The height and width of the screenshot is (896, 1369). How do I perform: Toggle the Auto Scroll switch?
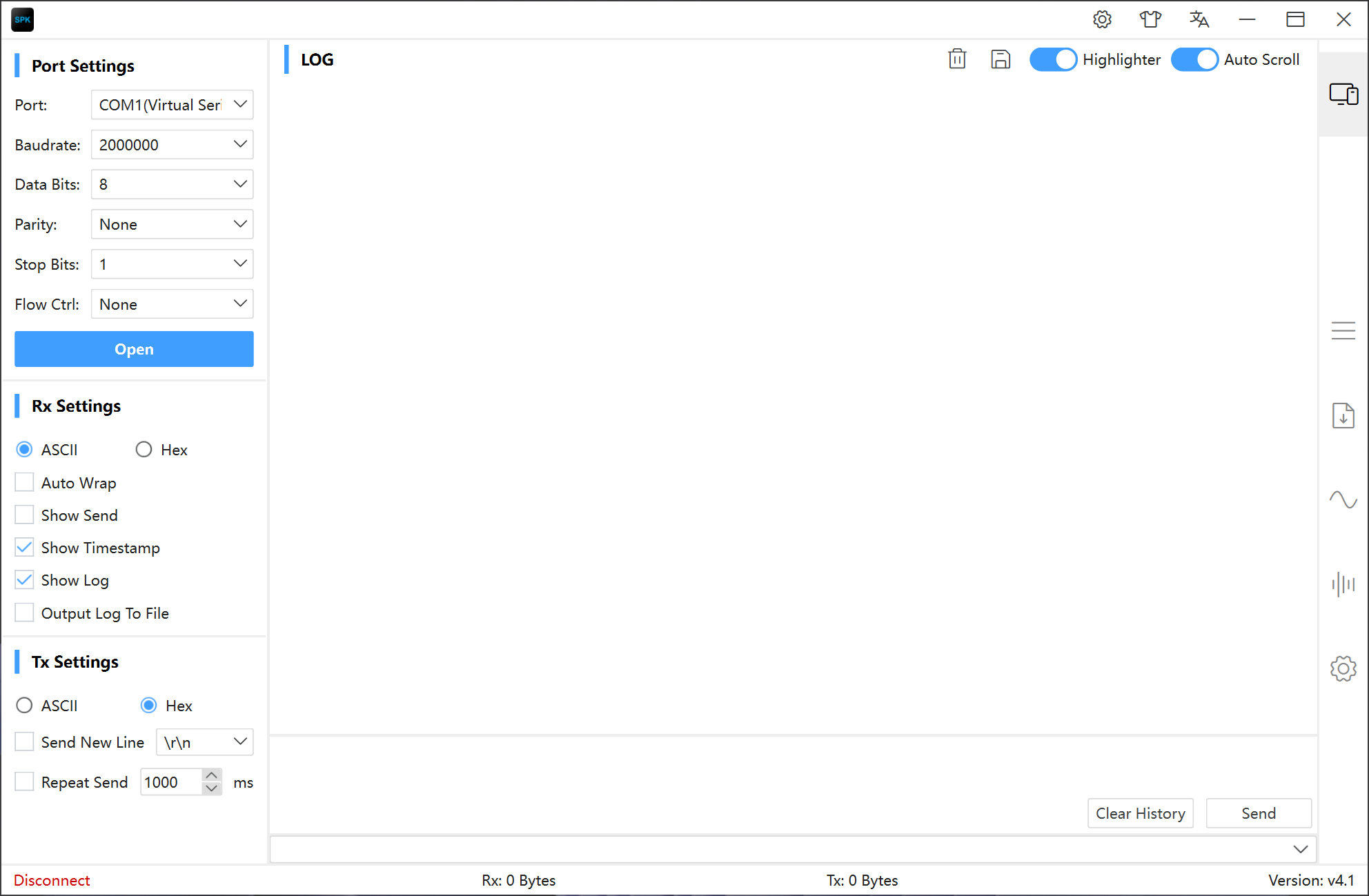pyautogui.click(x=1194, y=60)
